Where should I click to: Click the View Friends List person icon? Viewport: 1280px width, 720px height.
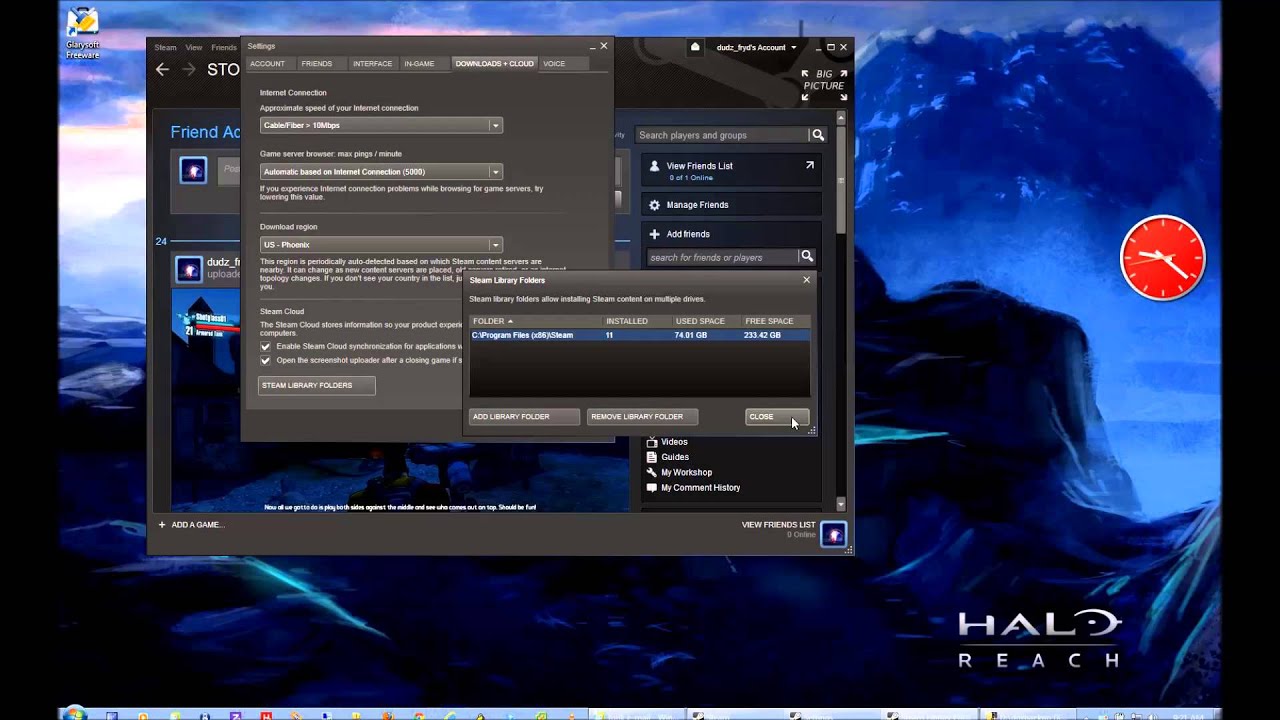tap(654, 166)
